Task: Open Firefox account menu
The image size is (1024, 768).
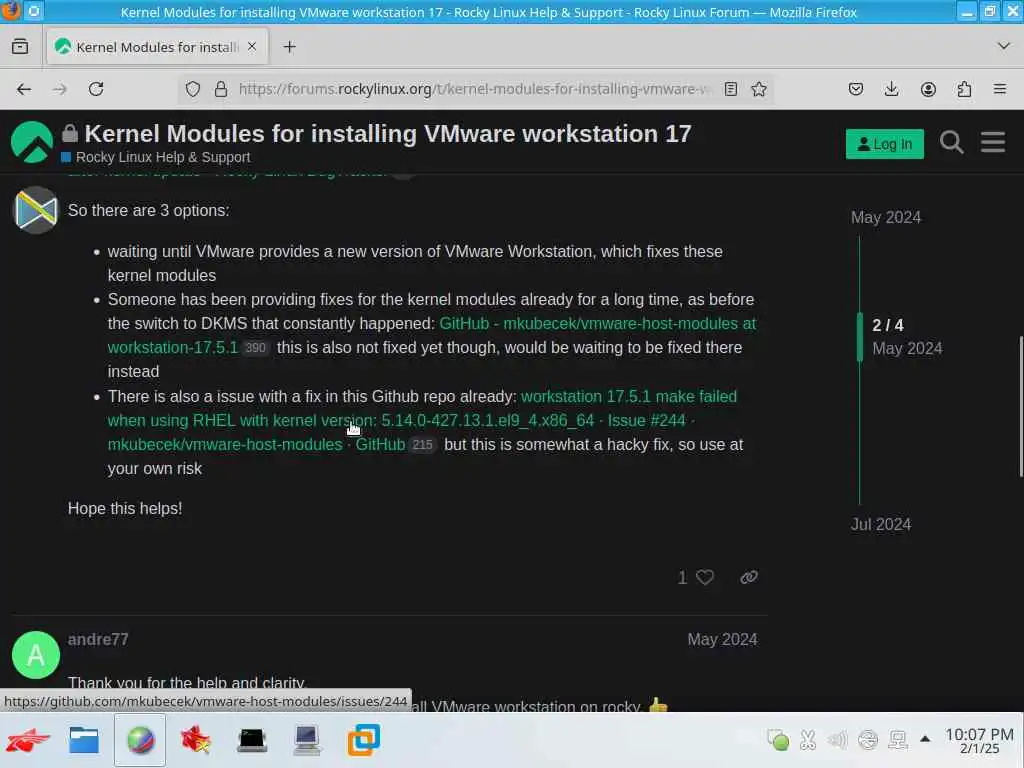Action: pyautogui.click(x=928, y=89)
